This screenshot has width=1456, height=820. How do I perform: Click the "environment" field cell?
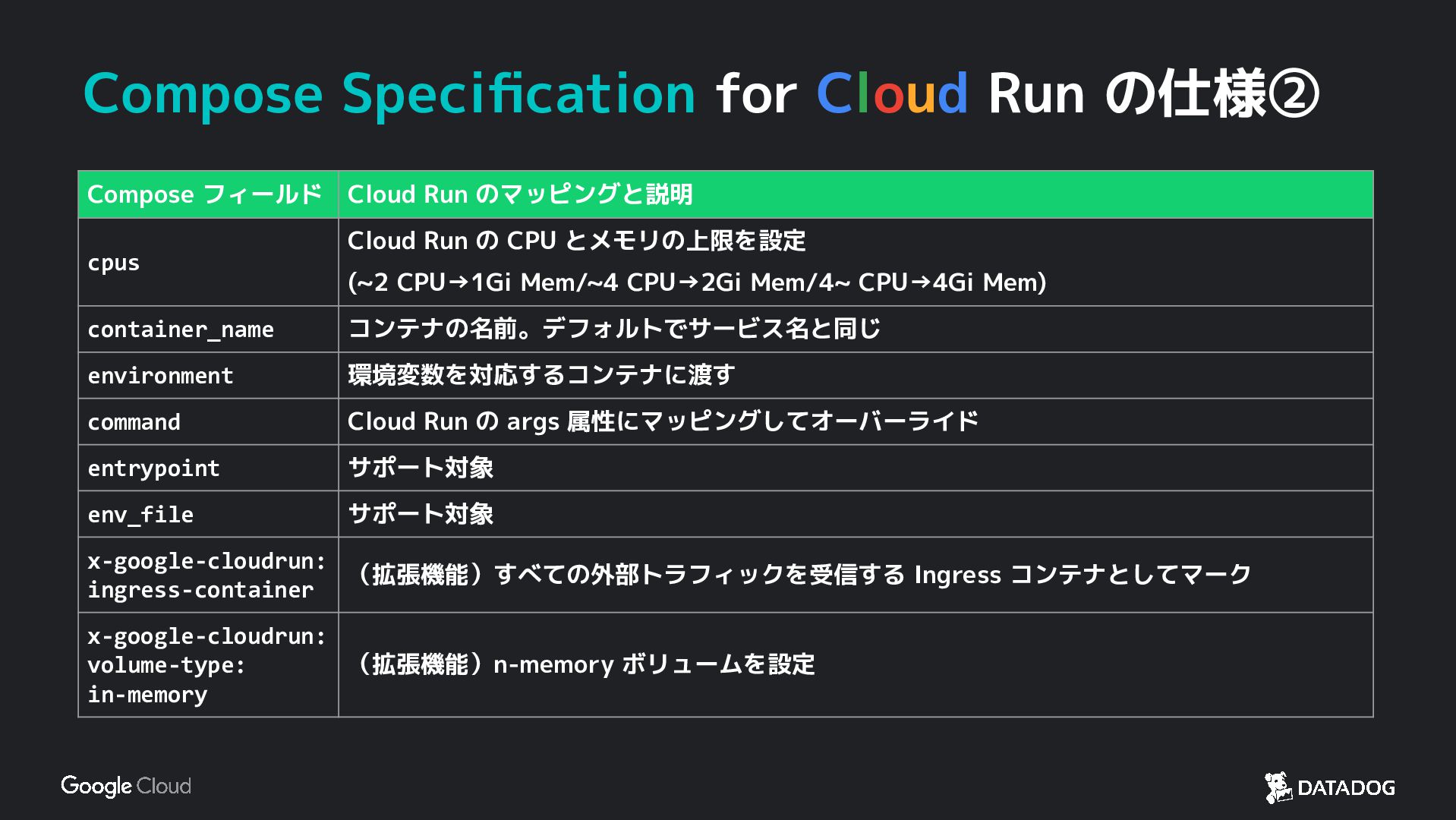click(x=160, y=376)
